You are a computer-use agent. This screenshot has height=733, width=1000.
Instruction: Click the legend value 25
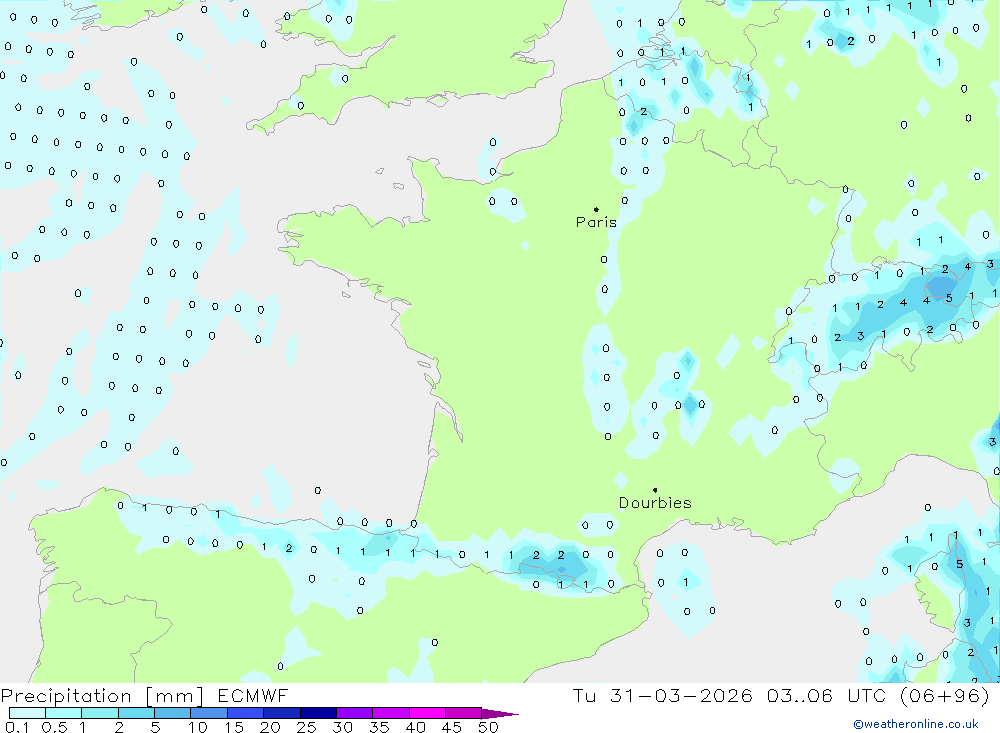click(306, 727)
